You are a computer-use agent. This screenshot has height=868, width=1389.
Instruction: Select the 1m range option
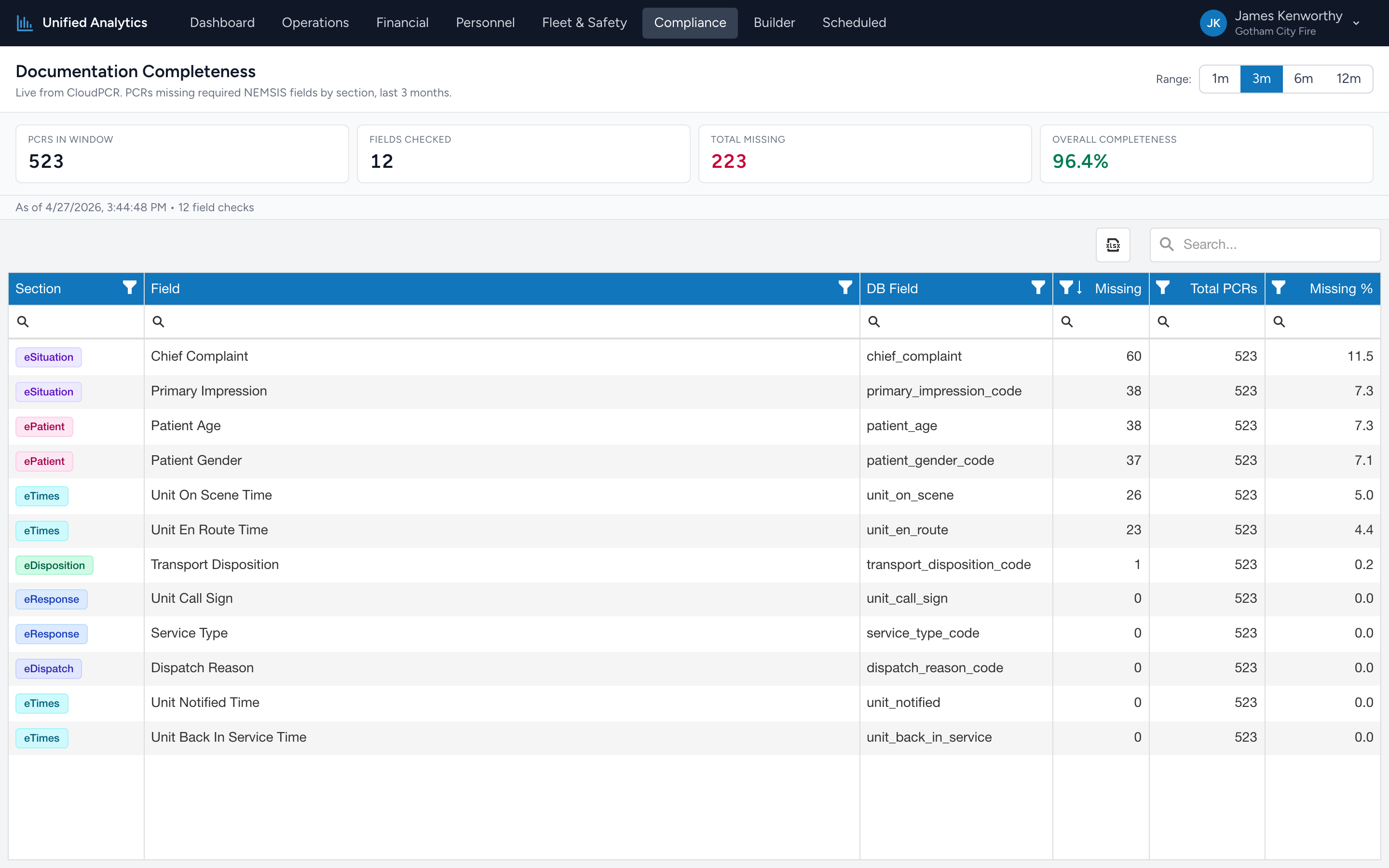point(1220,79)
